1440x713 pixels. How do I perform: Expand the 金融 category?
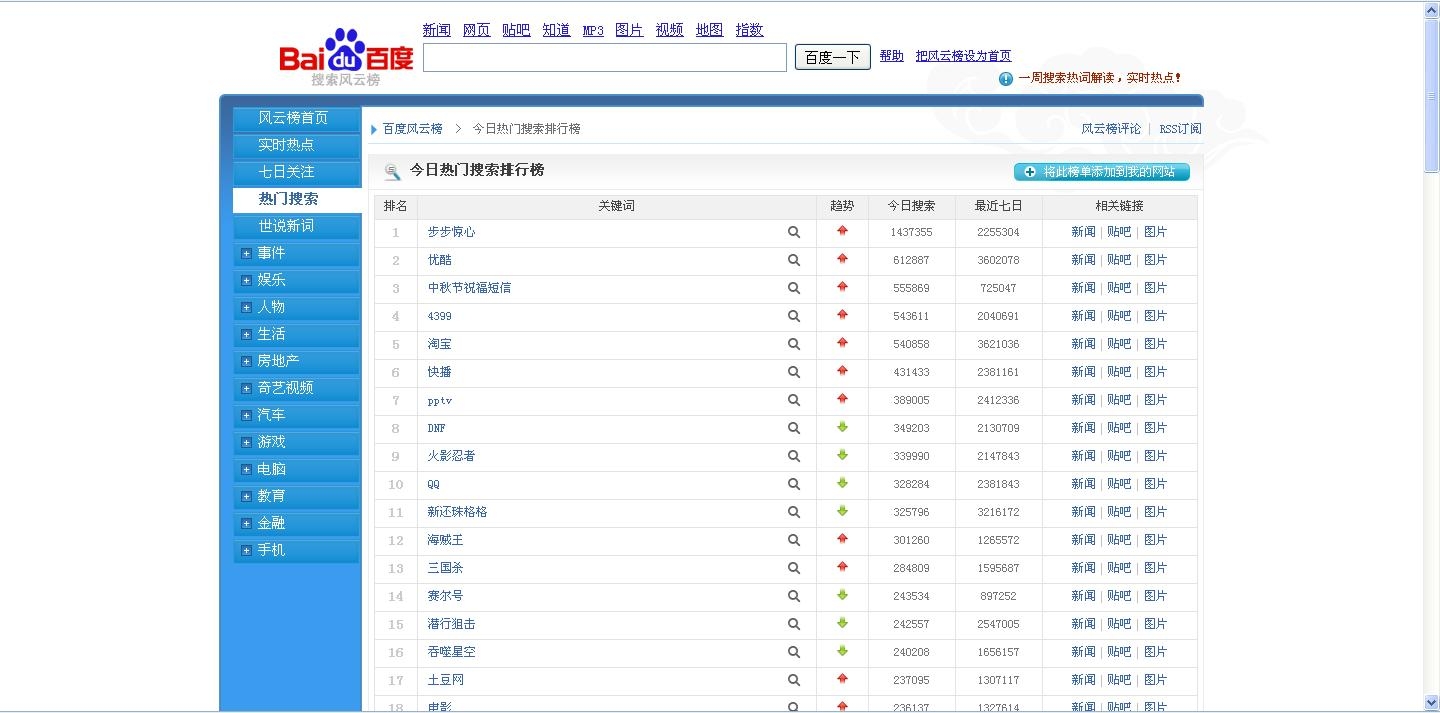click(246, 524)
